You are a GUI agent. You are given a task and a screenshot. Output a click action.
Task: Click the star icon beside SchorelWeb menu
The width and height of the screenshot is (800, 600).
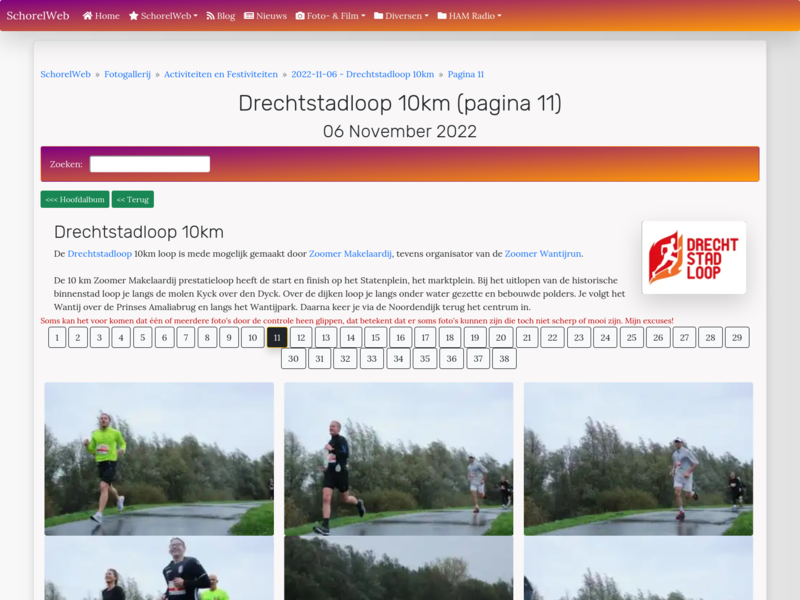(134, 16)
